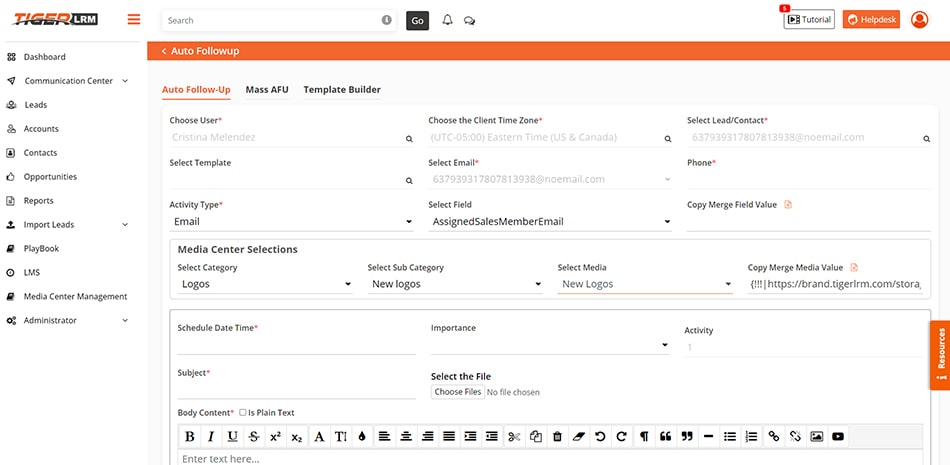Open the Helpdesk button
950x465 pixels.
pyautogui.click(x=871, y=19)
